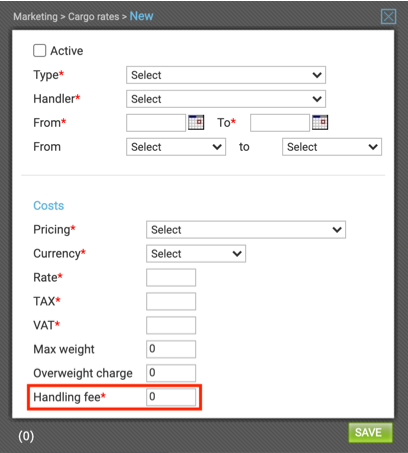Focus the Handling fee input
This screenshot has width=408, height=453.
171,397
